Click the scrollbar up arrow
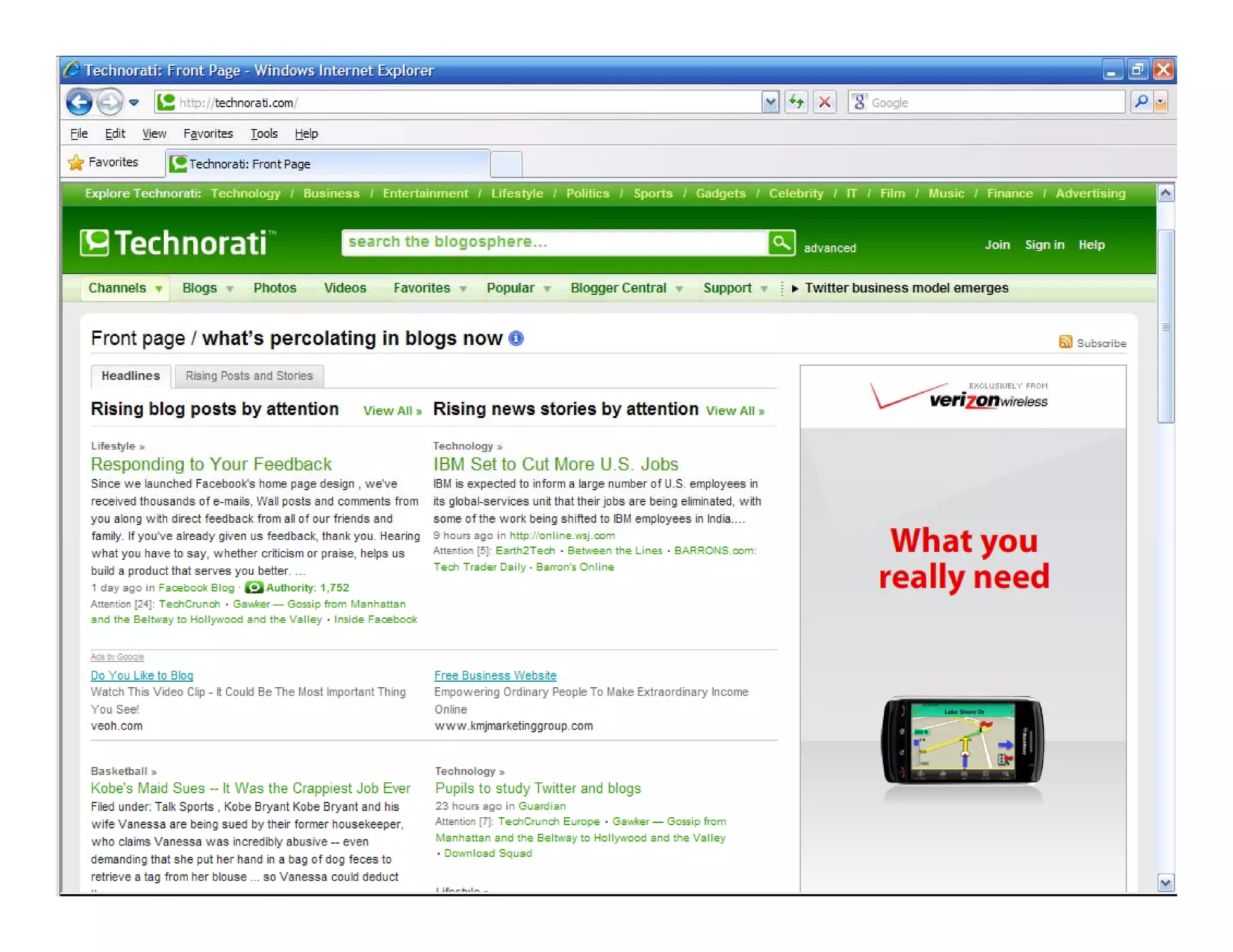Screen dimensions: 1233x952 pos(1166,193)
